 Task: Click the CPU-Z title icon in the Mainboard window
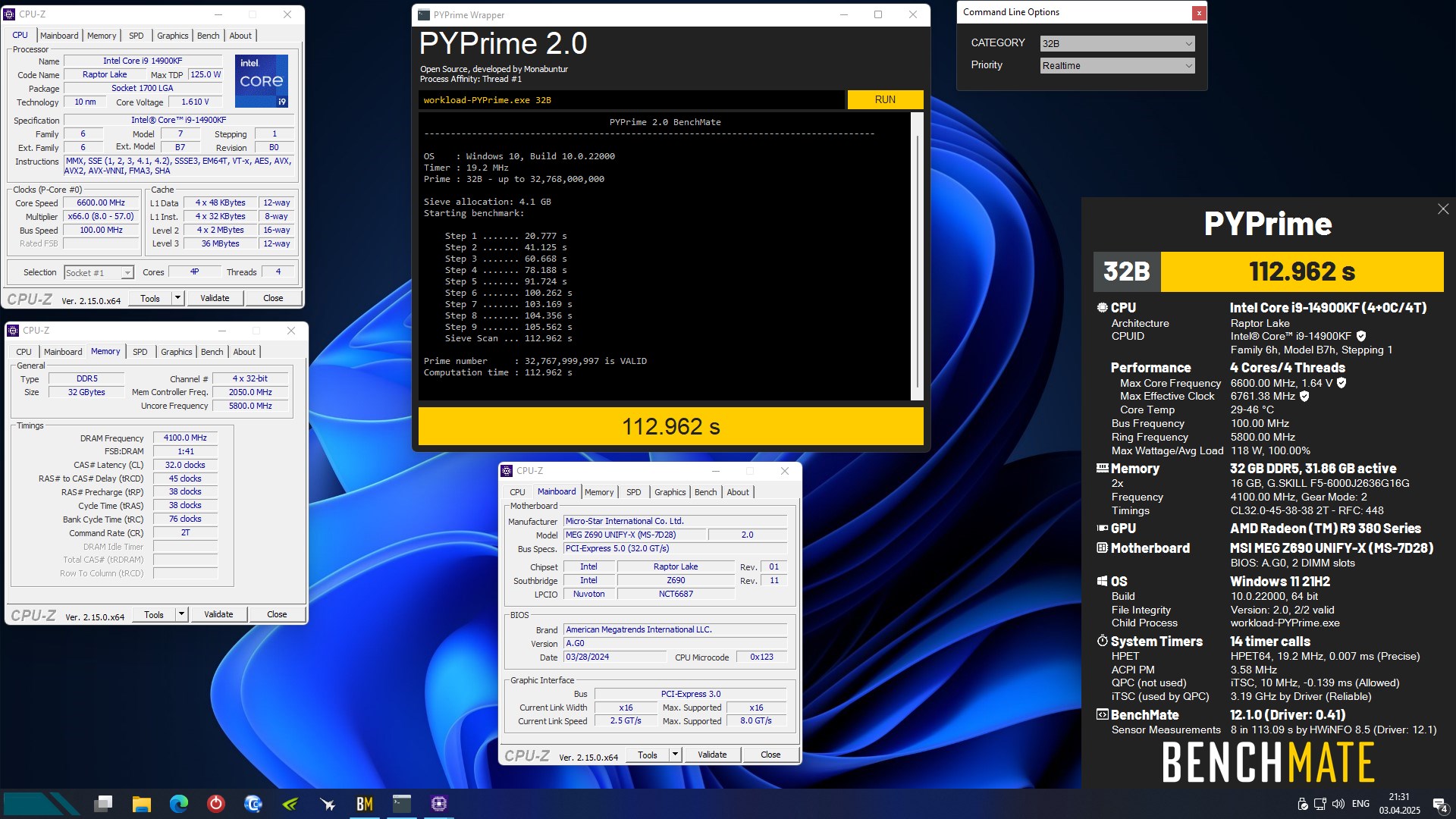point(507,471)
